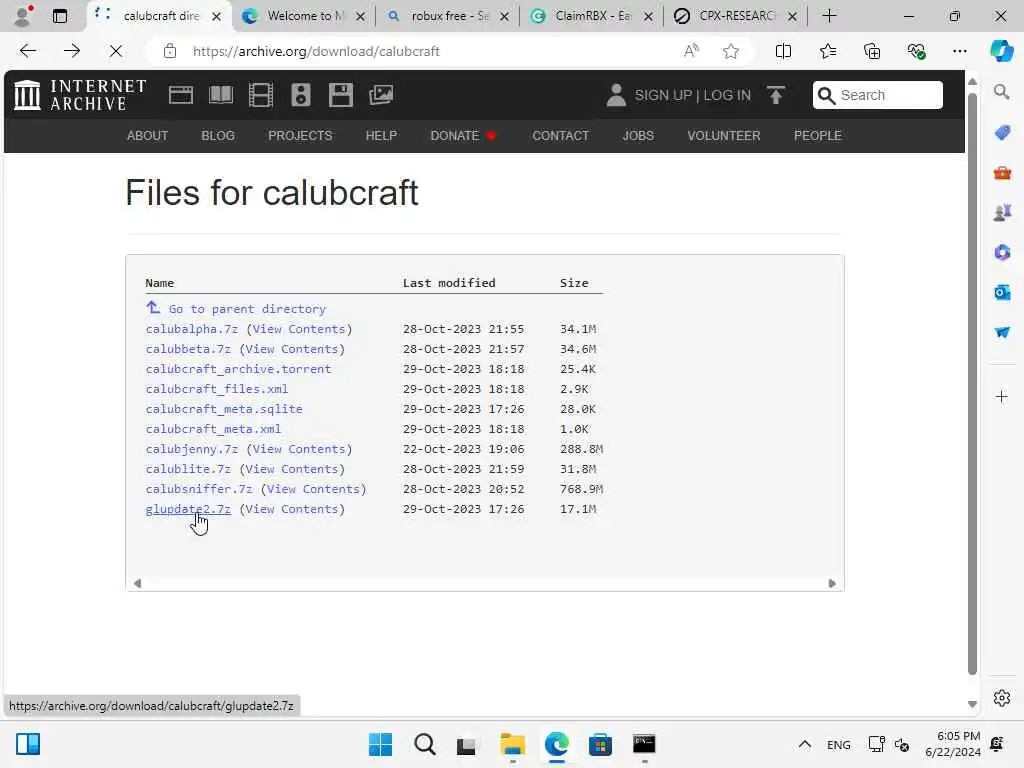Image resolution: width=1024 pixels, height=768 pixels.
Task: Click the browser profile icon
Action: 23,16
